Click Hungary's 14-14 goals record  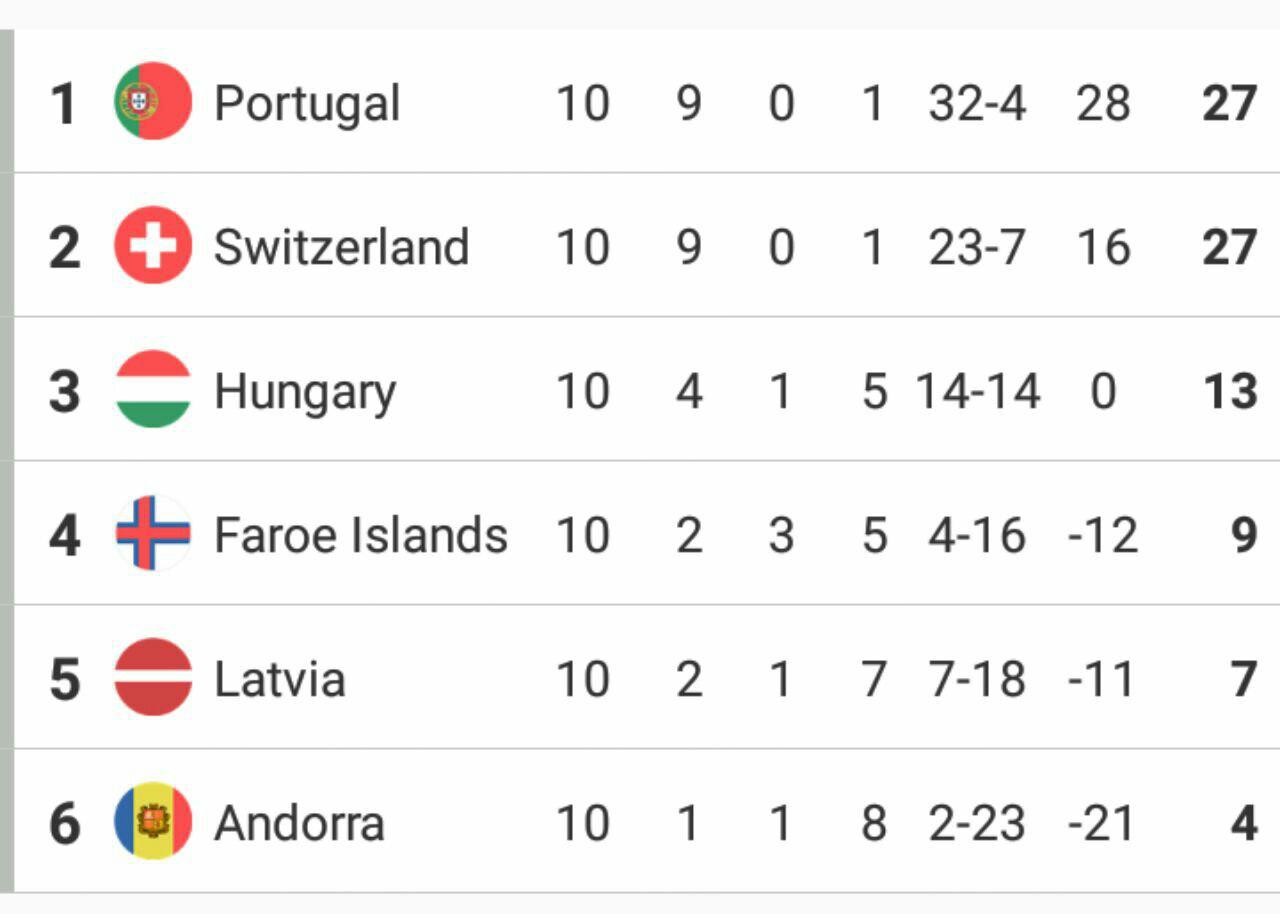click(x=978, y=391)
